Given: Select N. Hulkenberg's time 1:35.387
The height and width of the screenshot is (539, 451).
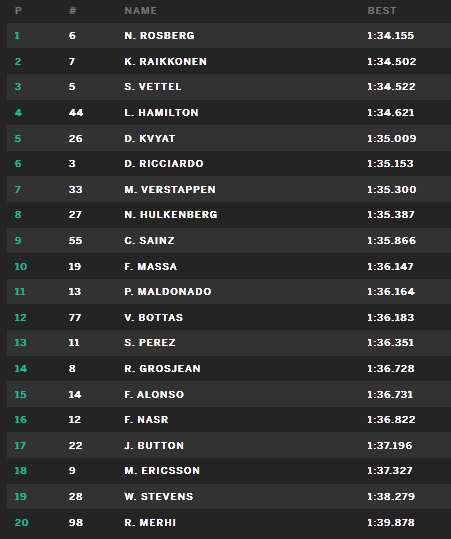Looking at the screenshot, I should coord(390,214).
